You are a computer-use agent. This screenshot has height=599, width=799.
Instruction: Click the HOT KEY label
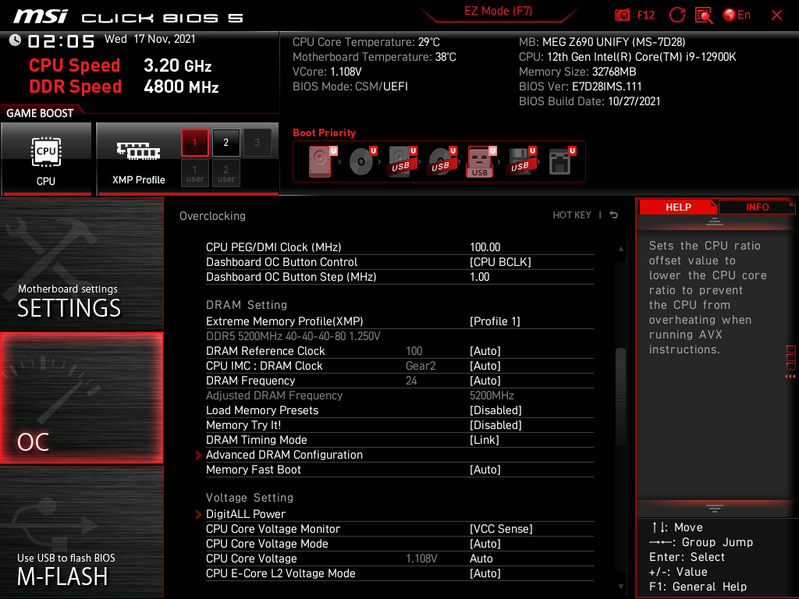[572, 215]
